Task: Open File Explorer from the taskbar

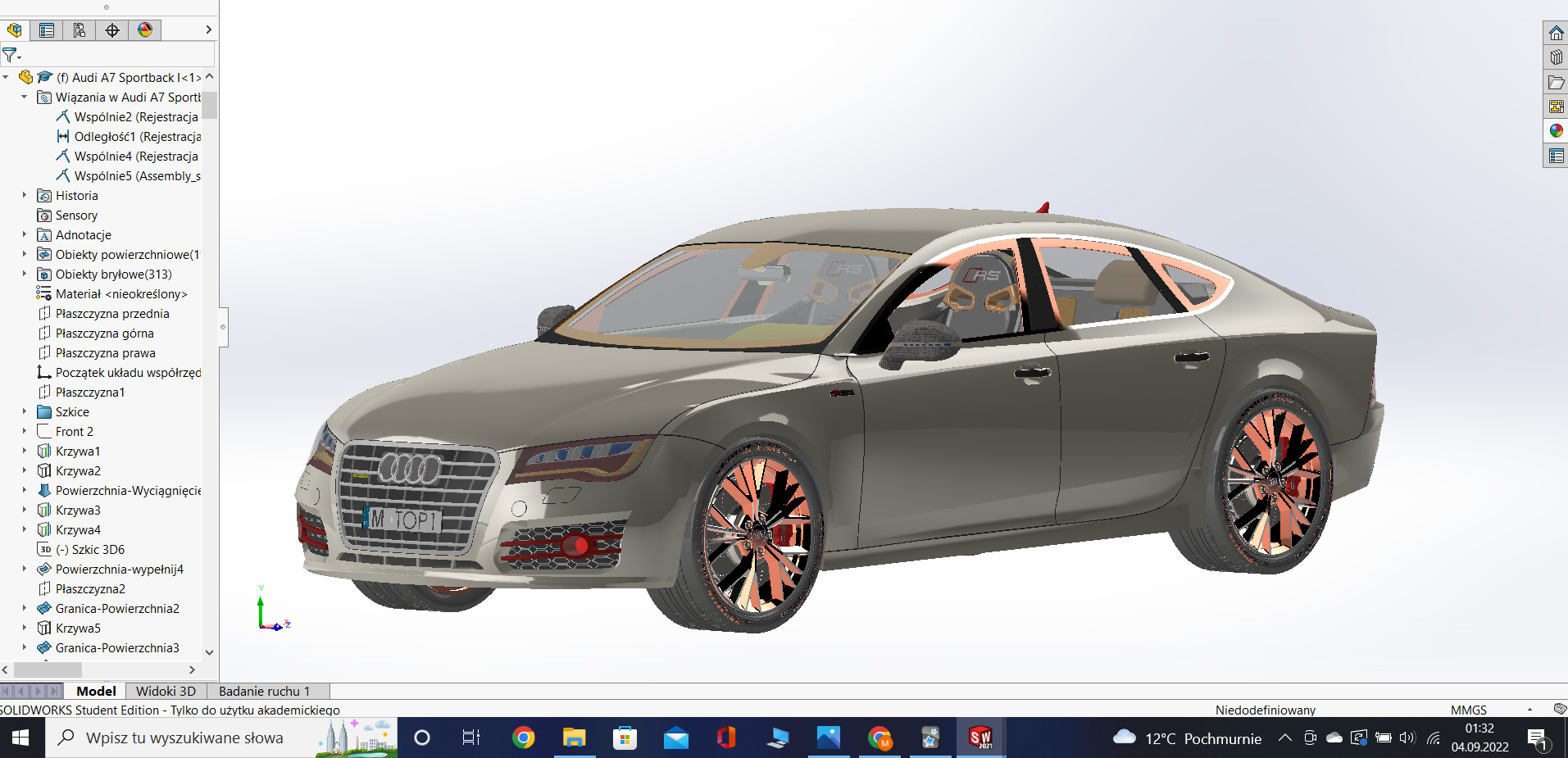Action: tap(574, 738)
